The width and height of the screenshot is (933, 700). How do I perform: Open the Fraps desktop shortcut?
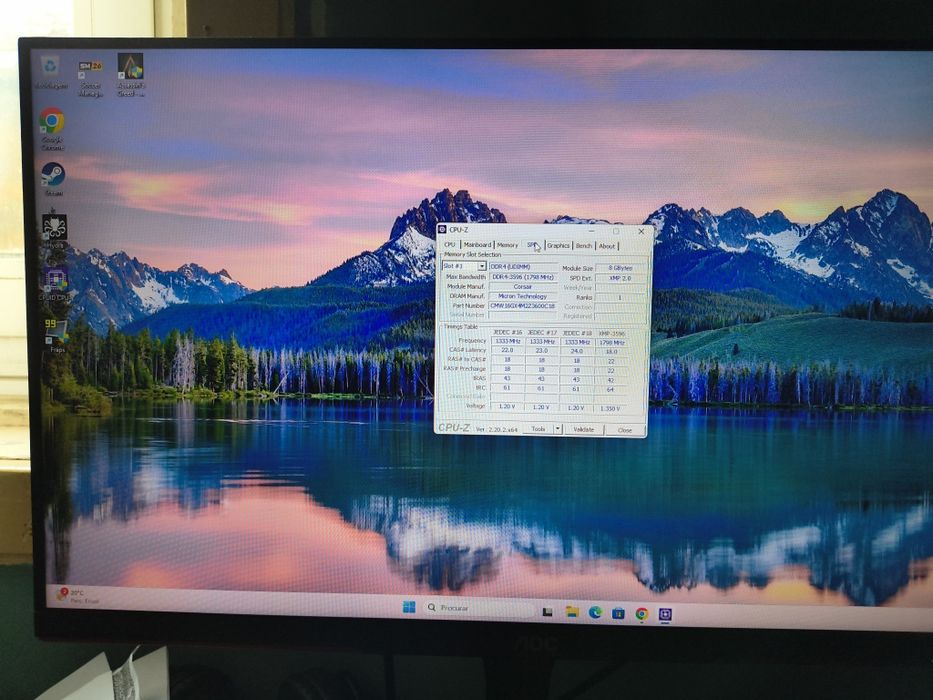pyautogui.click(x=57, y=335)
